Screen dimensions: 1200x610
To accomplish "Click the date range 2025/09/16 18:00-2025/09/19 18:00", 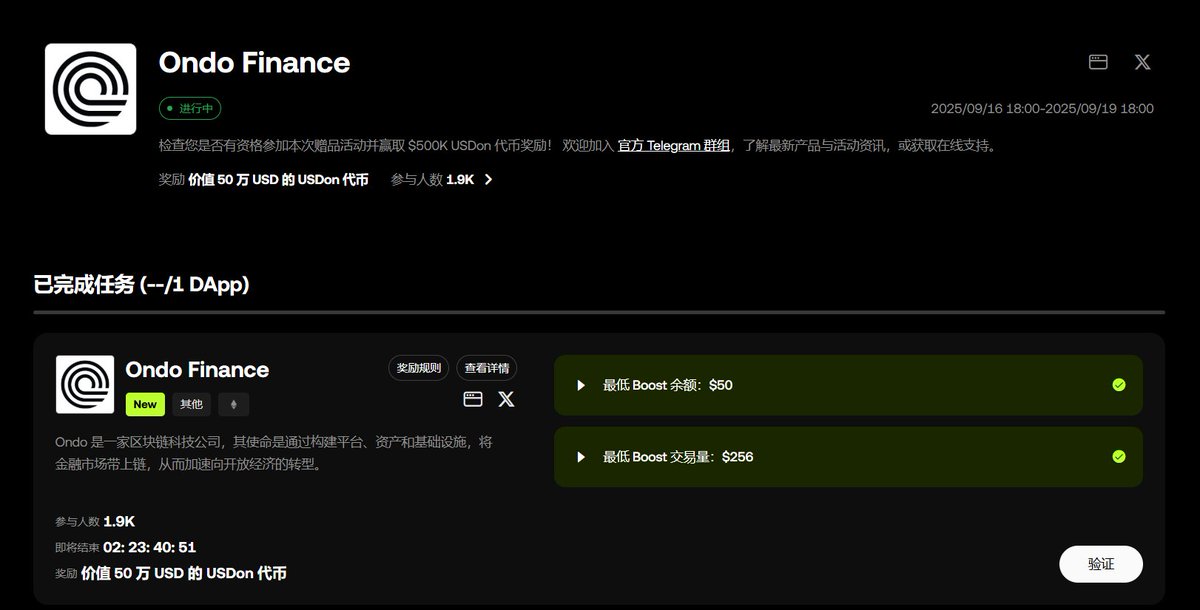I will pos(1042,108).
